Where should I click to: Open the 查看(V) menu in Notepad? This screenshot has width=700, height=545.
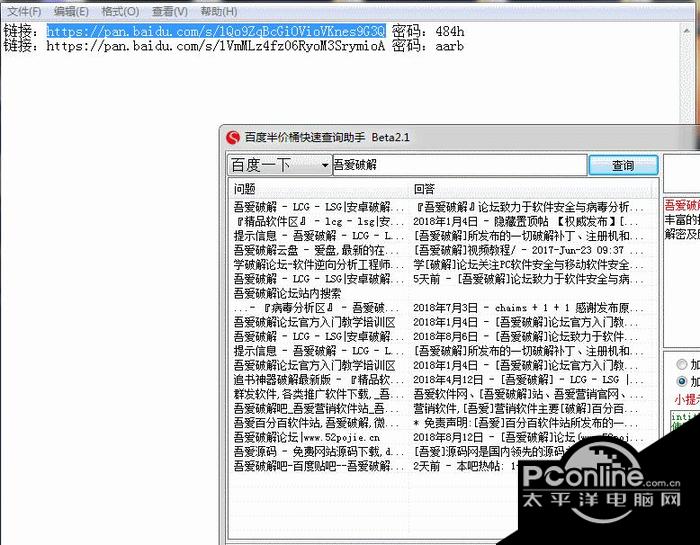click(x=170, y=12)
